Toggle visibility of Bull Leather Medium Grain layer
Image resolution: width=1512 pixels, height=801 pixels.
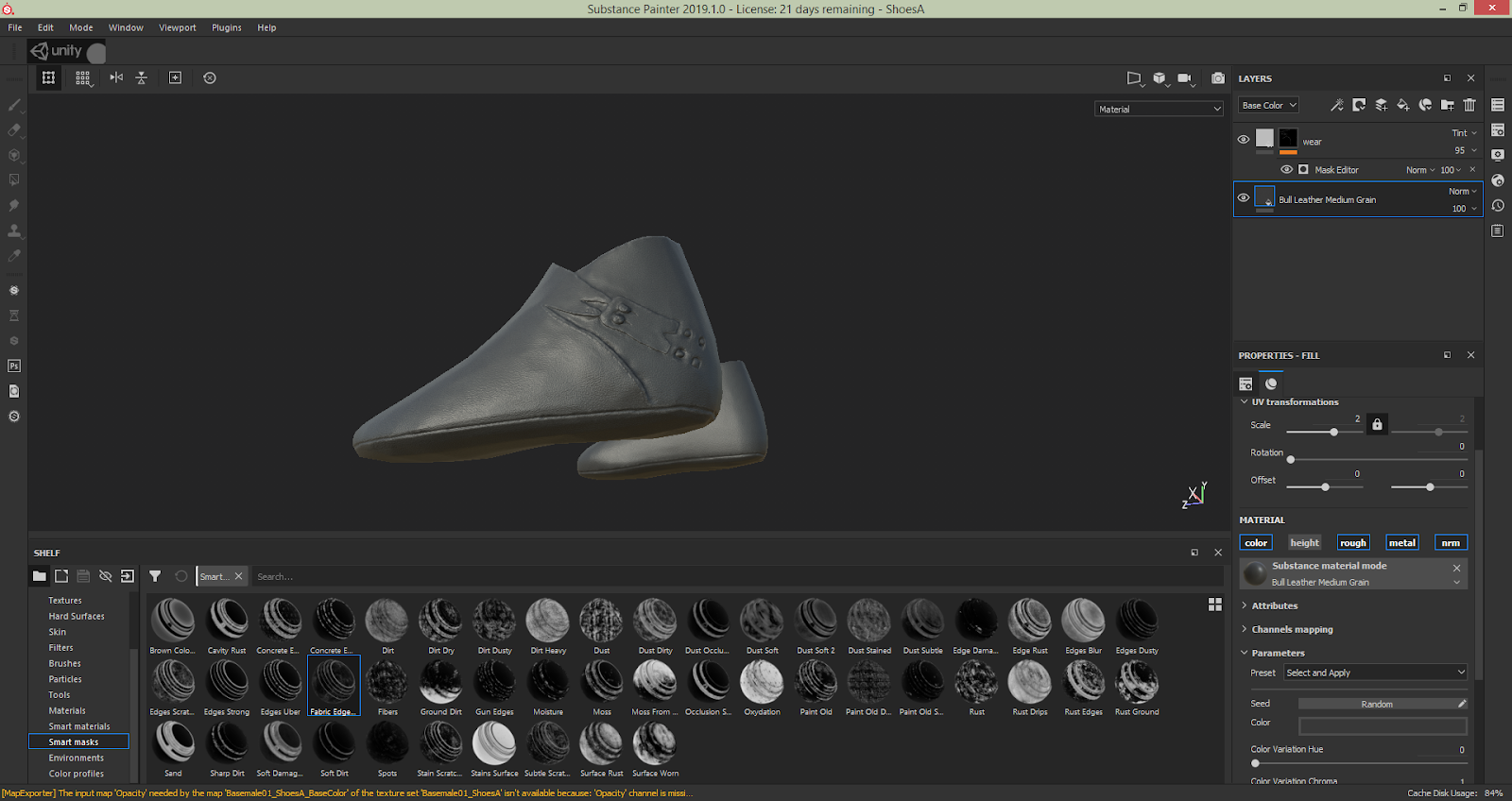pos(1244,198)
